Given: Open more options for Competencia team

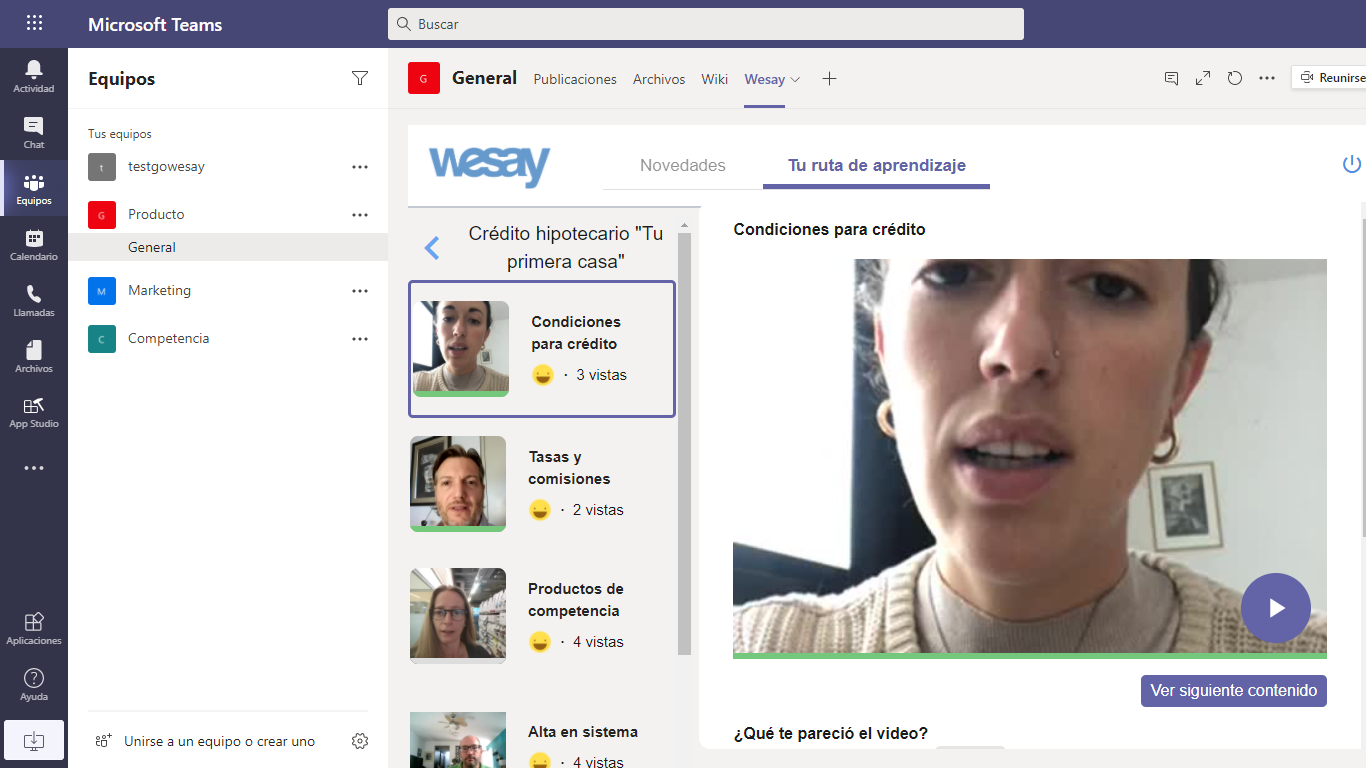Looking at the screenshot, I should coord(360,339).
